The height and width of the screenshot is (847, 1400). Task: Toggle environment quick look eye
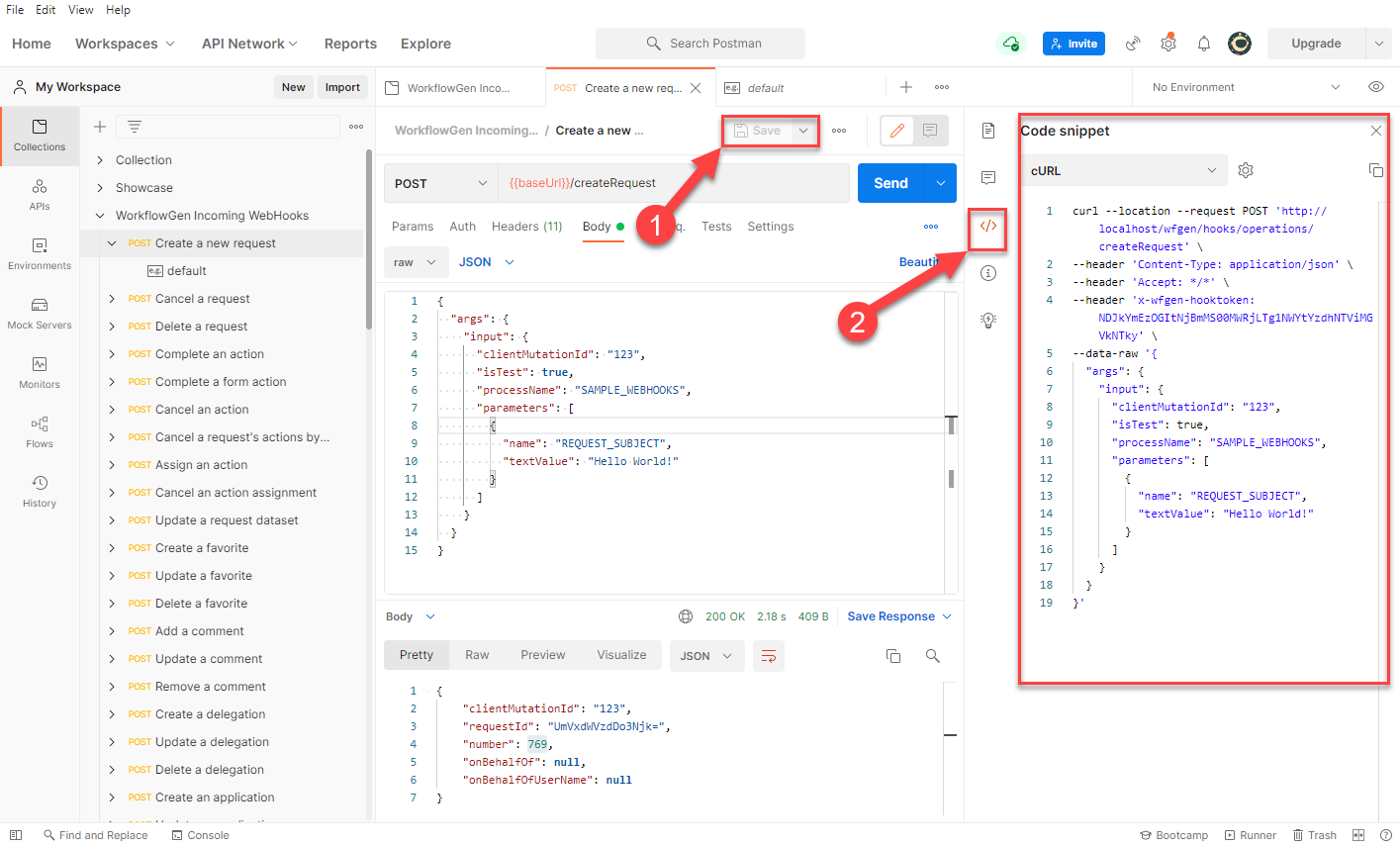point(1375,87)
